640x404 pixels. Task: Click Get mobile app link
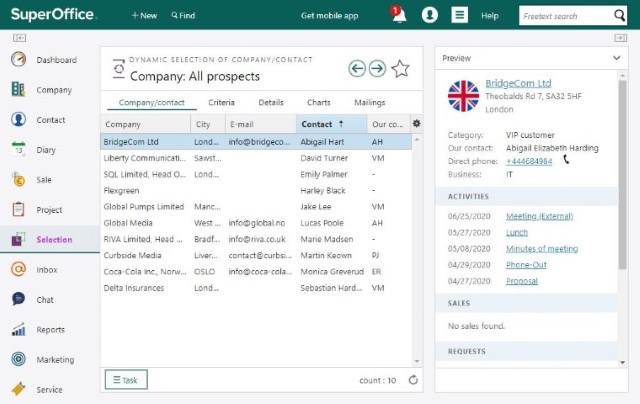pyautogui.click(x=329, y=16)
